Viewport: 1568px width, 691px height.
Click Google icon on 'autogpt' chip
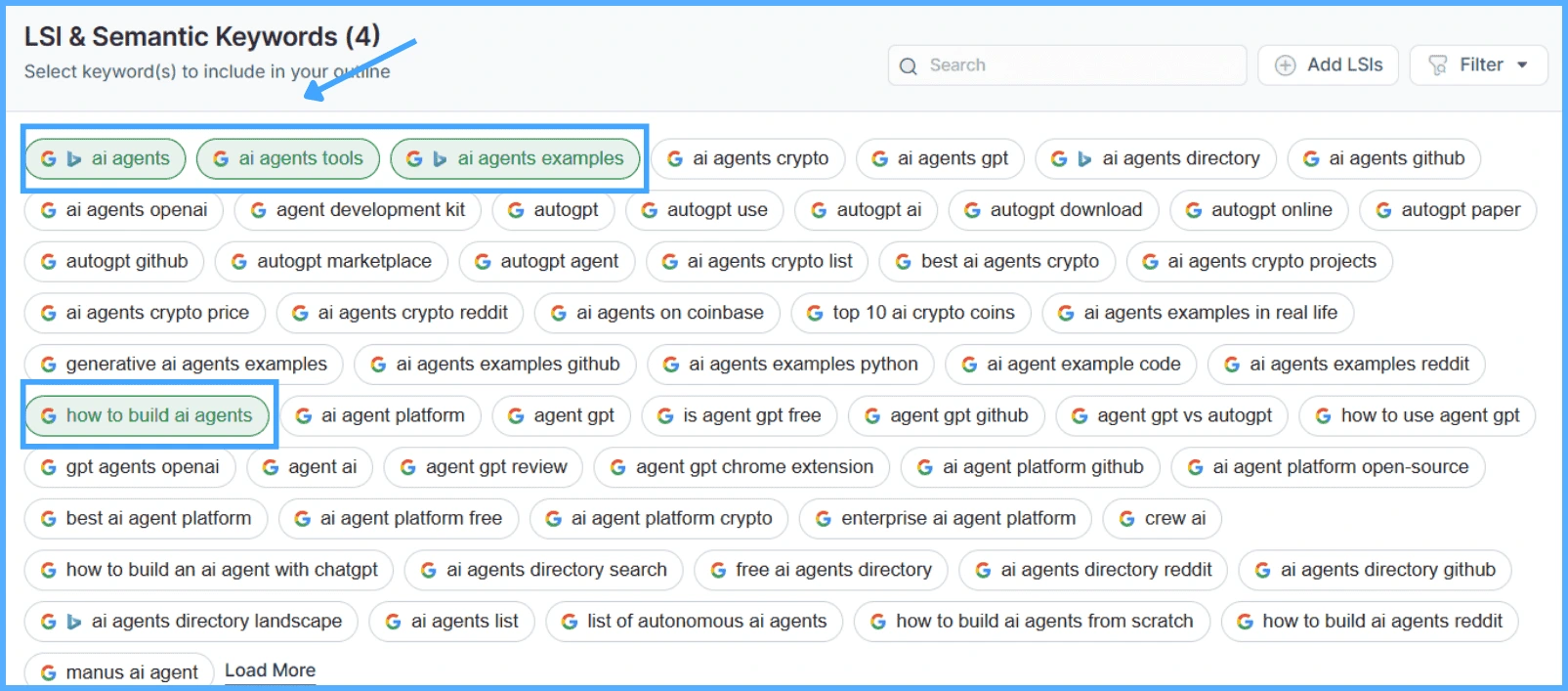point(516,210)
